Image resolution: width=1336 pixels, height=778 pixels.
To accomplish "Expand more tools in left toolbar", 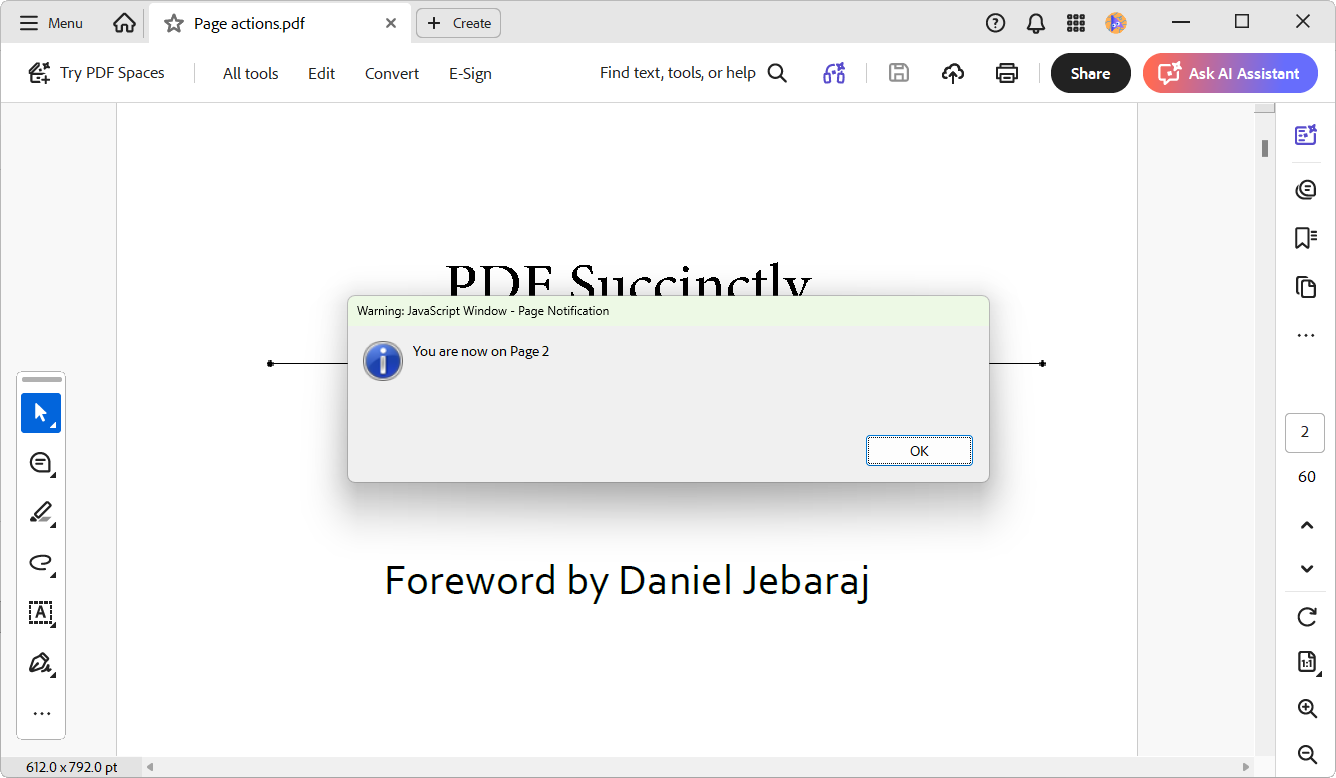I will 41,713.
